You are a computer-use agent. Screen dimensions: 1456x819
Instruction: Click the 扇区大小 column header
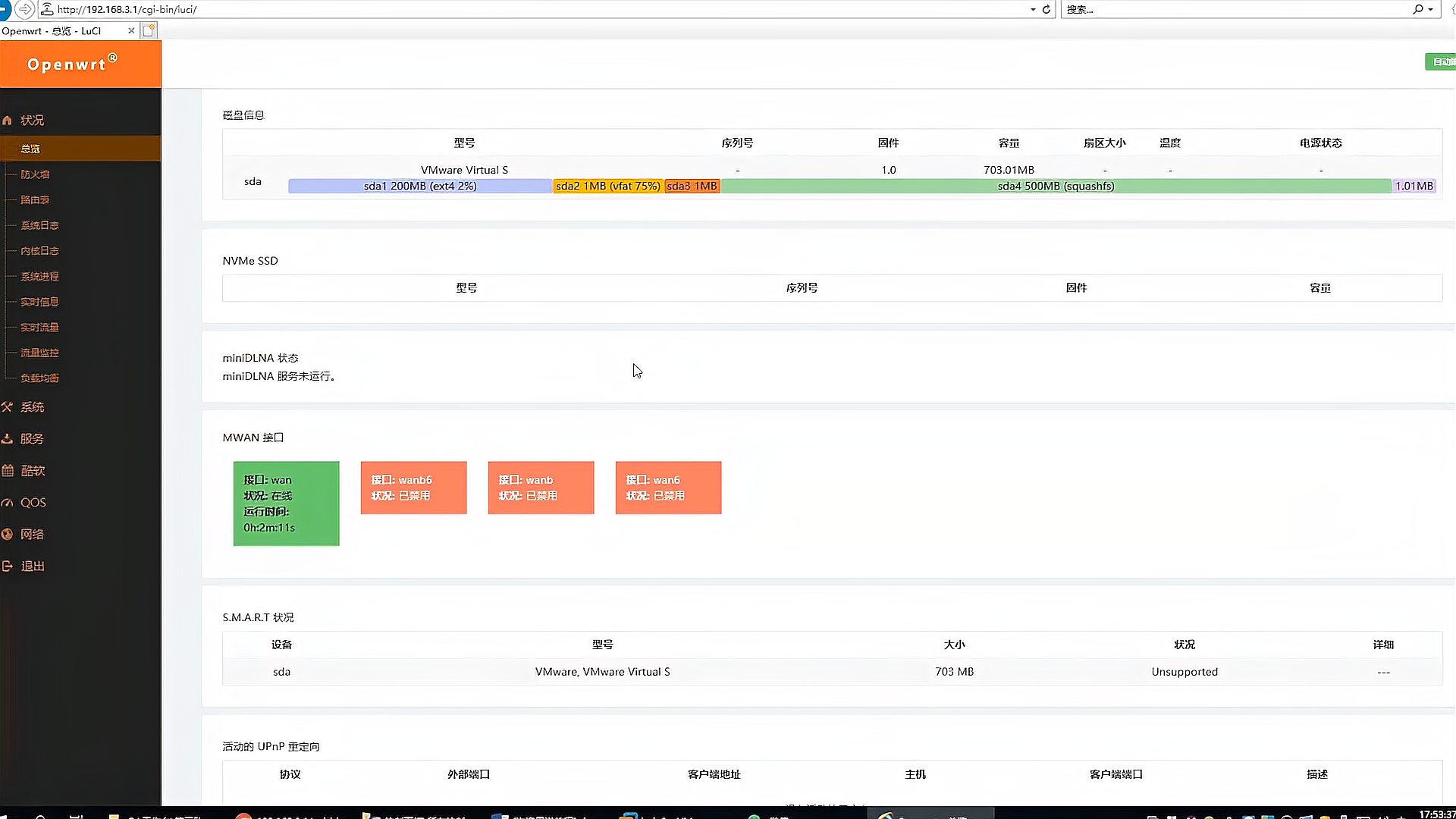point(1104,143)
